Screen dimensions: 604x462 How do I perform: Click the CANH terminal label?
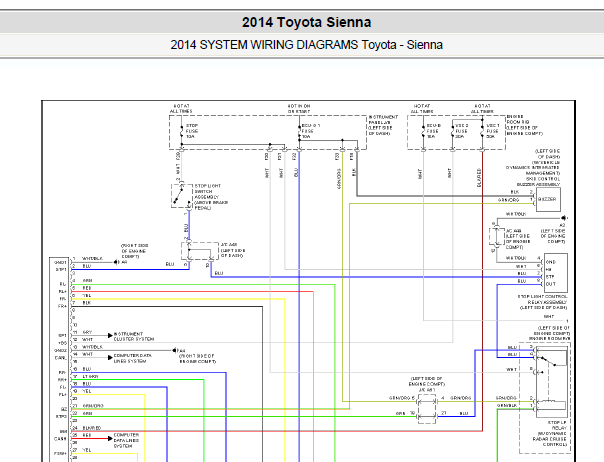coord(60,439)
